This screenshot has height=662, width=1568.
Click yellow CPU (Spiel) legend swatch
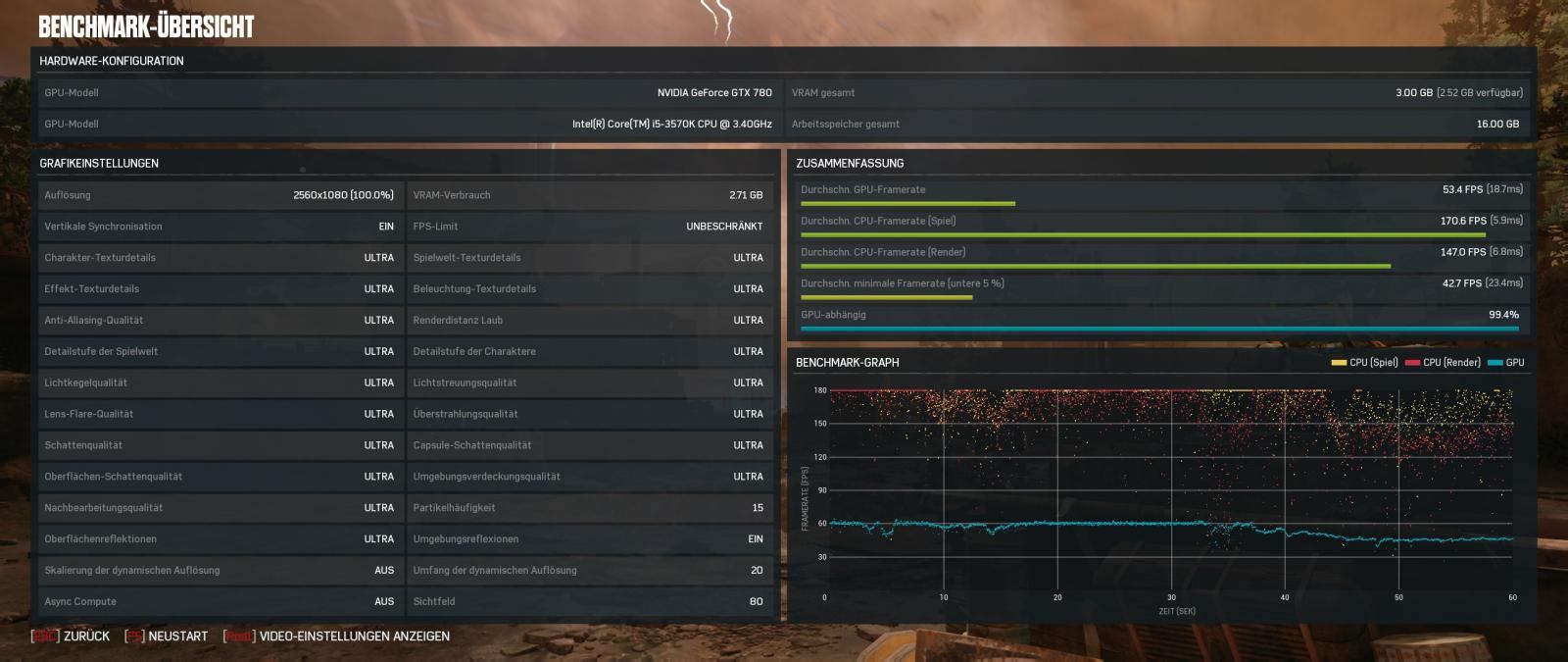tap(1339, 363)
